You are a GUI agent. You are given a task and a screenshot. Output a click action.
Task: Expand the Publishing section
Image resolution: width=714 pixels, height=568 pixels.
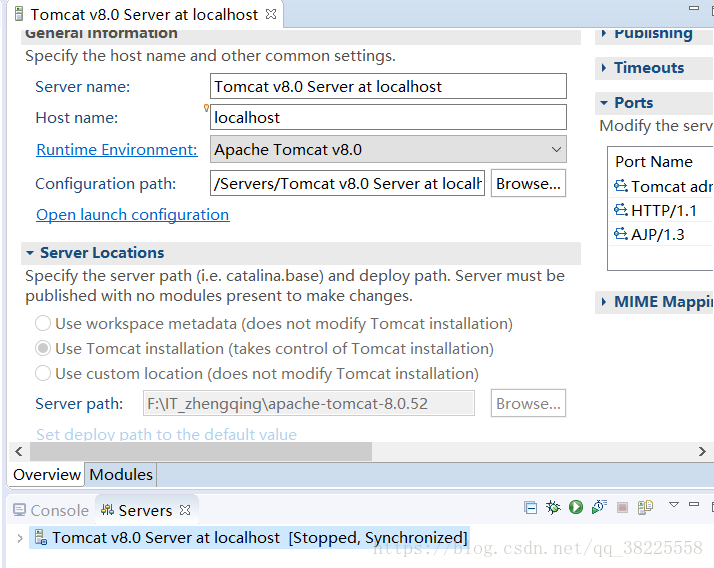coord(604,33)
